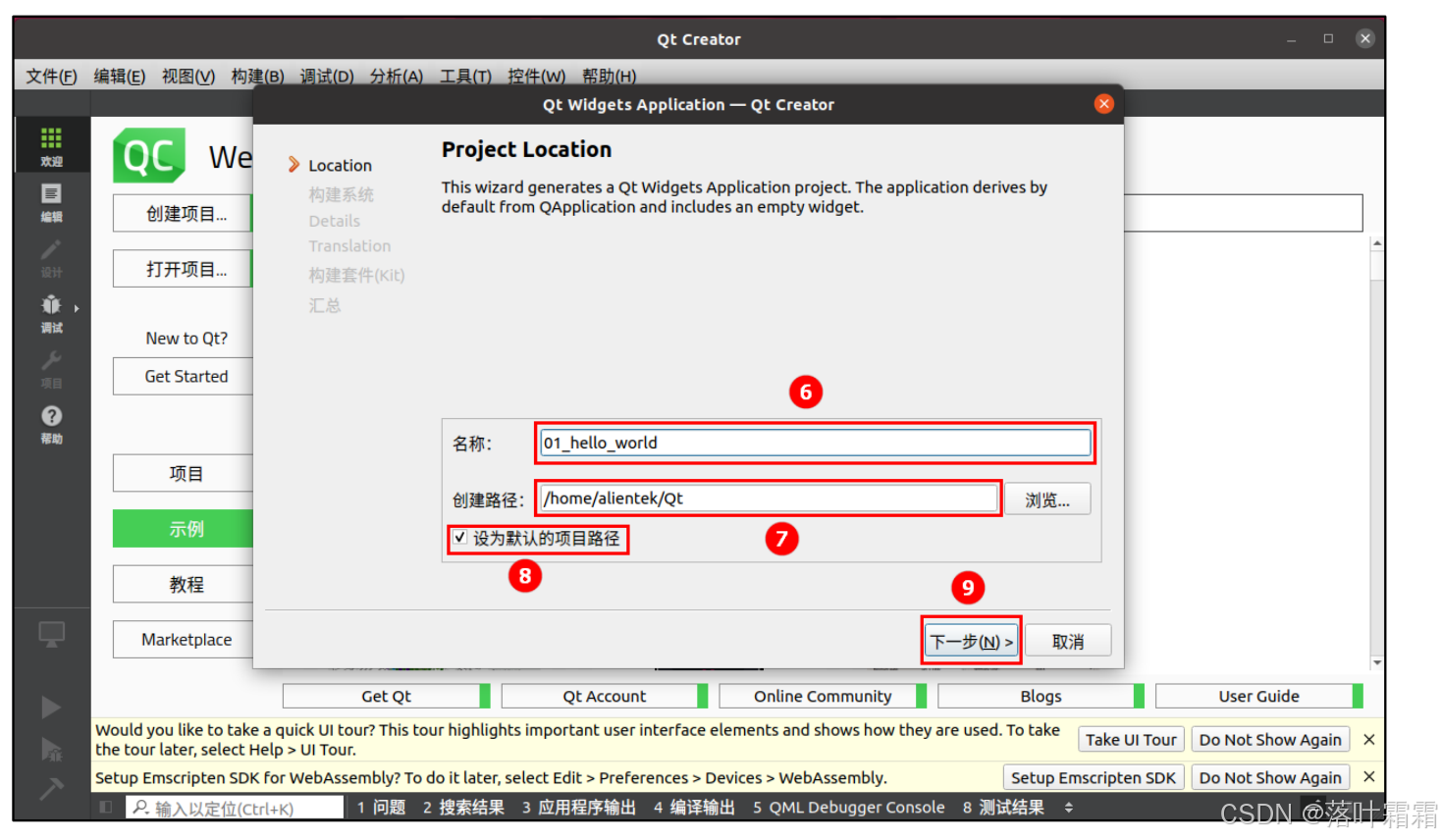This screenshot has width=1442, height=840.
Task: Open the Compile Output pane
Action: (694, 807)
